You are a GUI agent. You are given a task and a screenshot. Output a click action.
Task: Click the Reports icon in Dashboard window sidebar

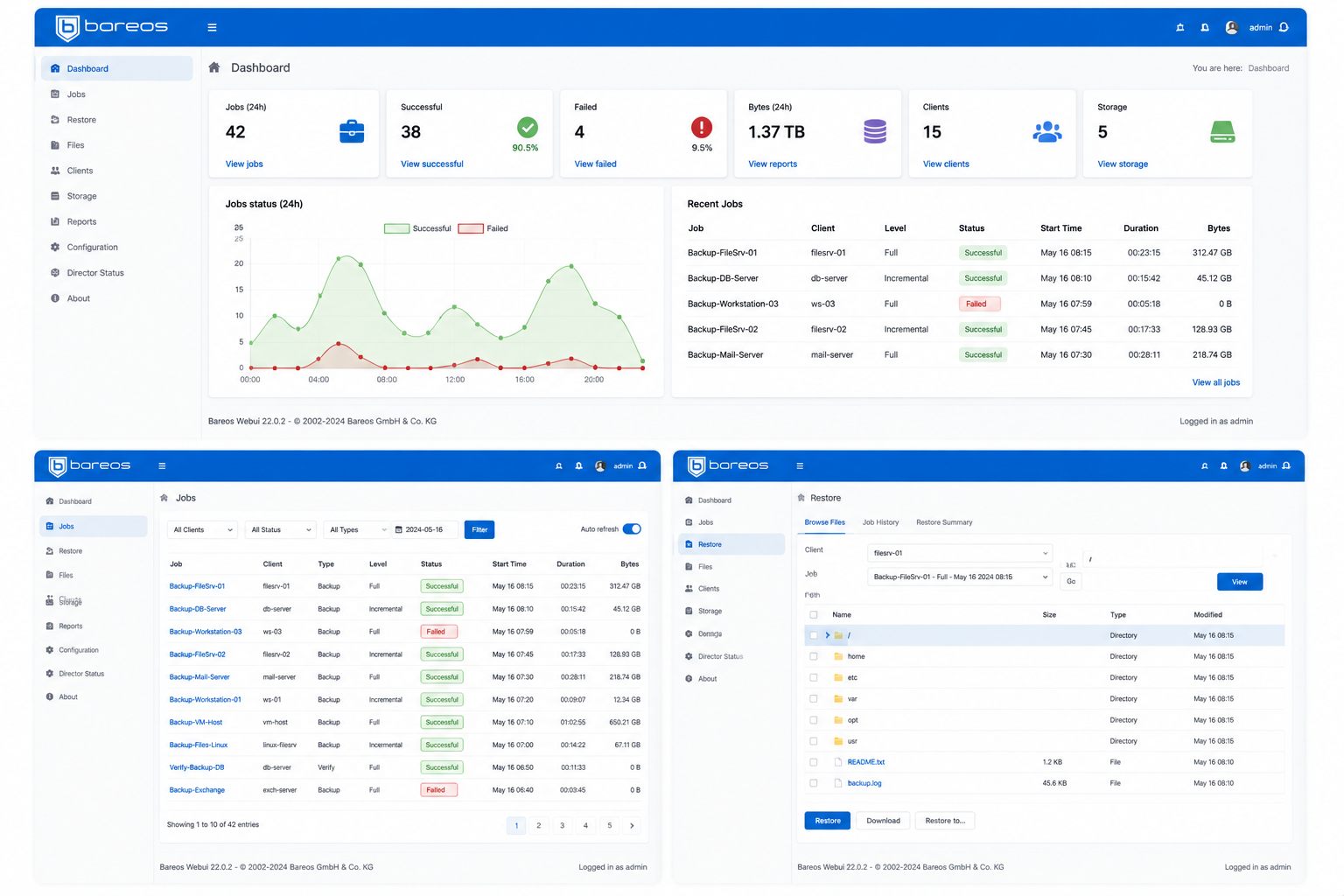click(55, 222)
